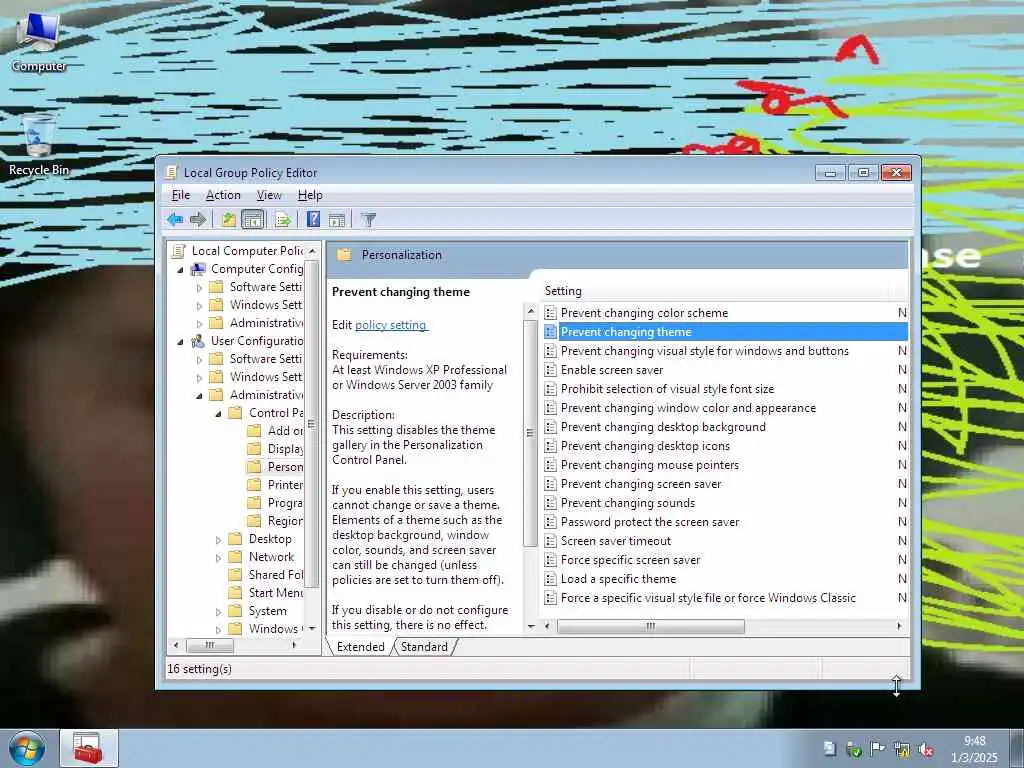The image size is (1024, 768).
Task: Toggle the Show/Hide Console Tree icon
Action: (253, 219)
